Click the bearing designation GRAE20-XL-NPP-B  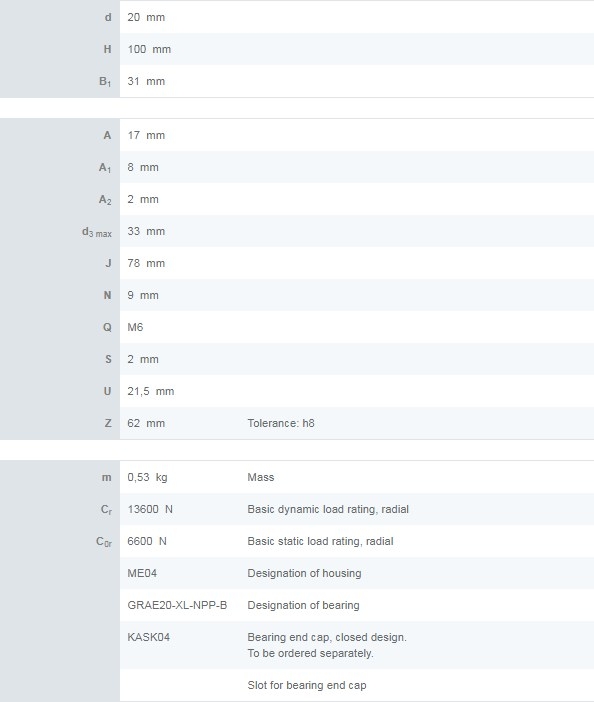click(x=177, y=605)
